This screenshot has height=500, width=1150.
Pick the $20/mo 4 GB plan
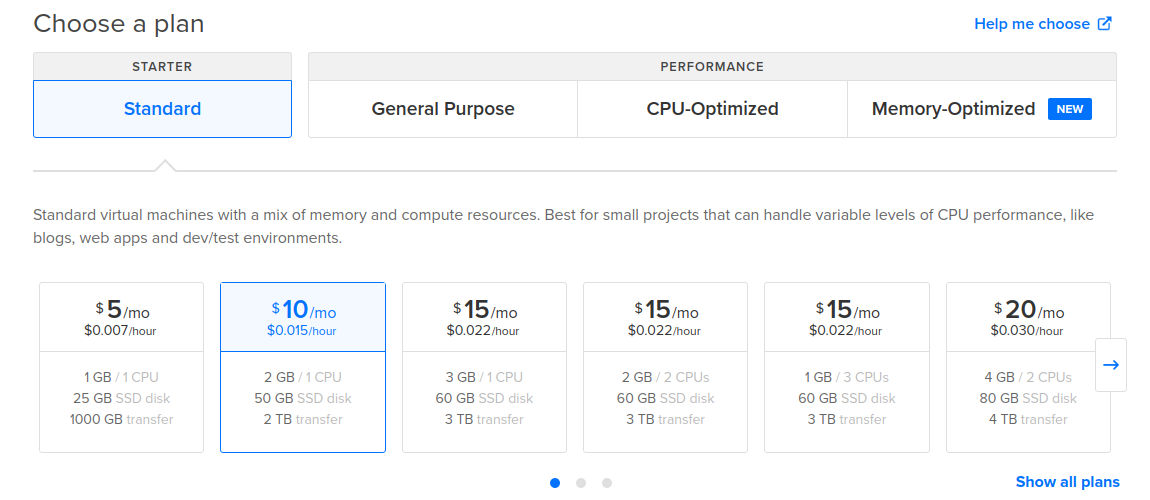[1028, 367]
